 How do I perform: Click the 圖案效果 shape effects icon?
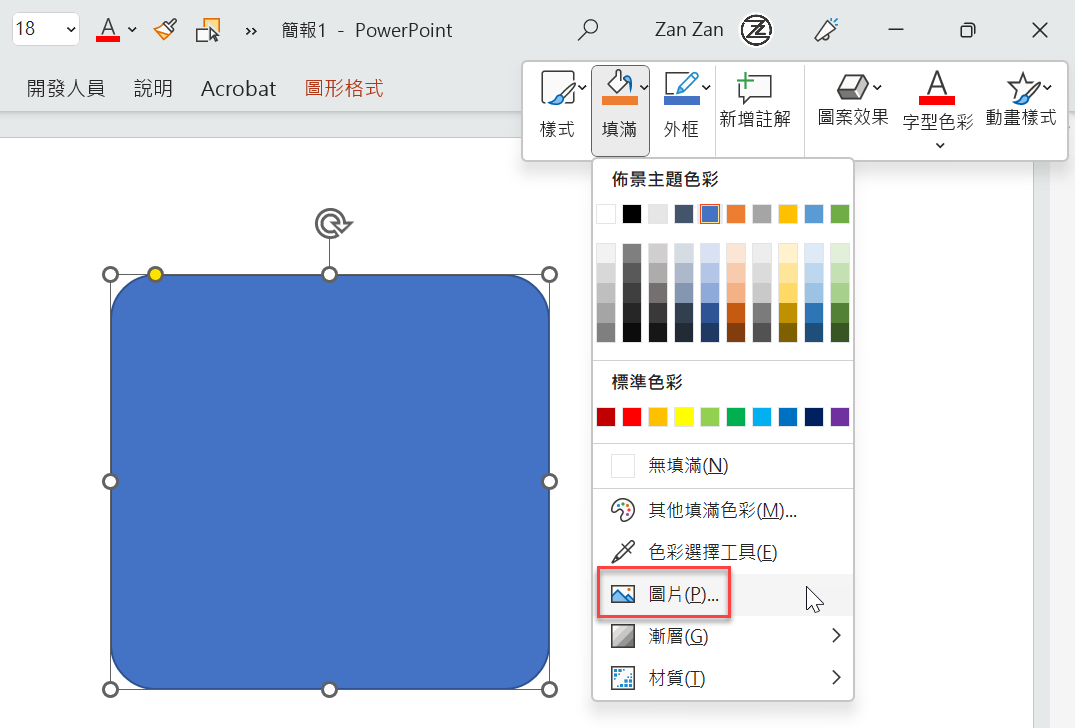pyautogui.click(x=852, y=87)
